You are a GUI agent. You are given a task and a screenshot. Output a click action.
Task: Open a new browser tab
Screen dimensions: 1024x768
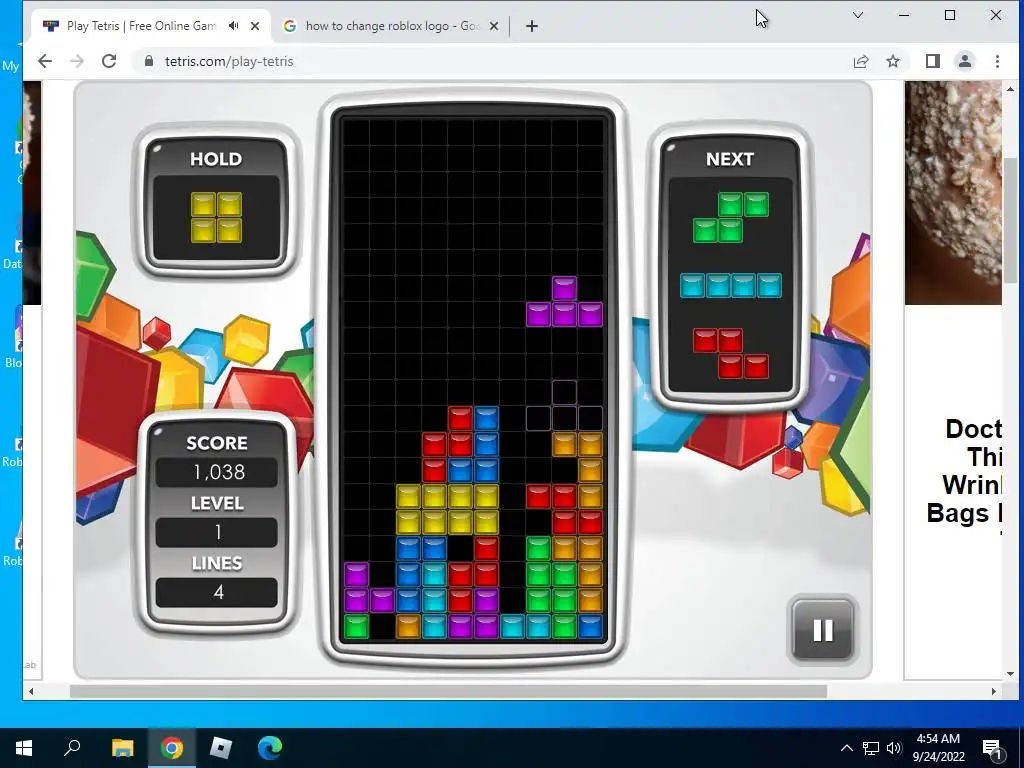[532, 26]
